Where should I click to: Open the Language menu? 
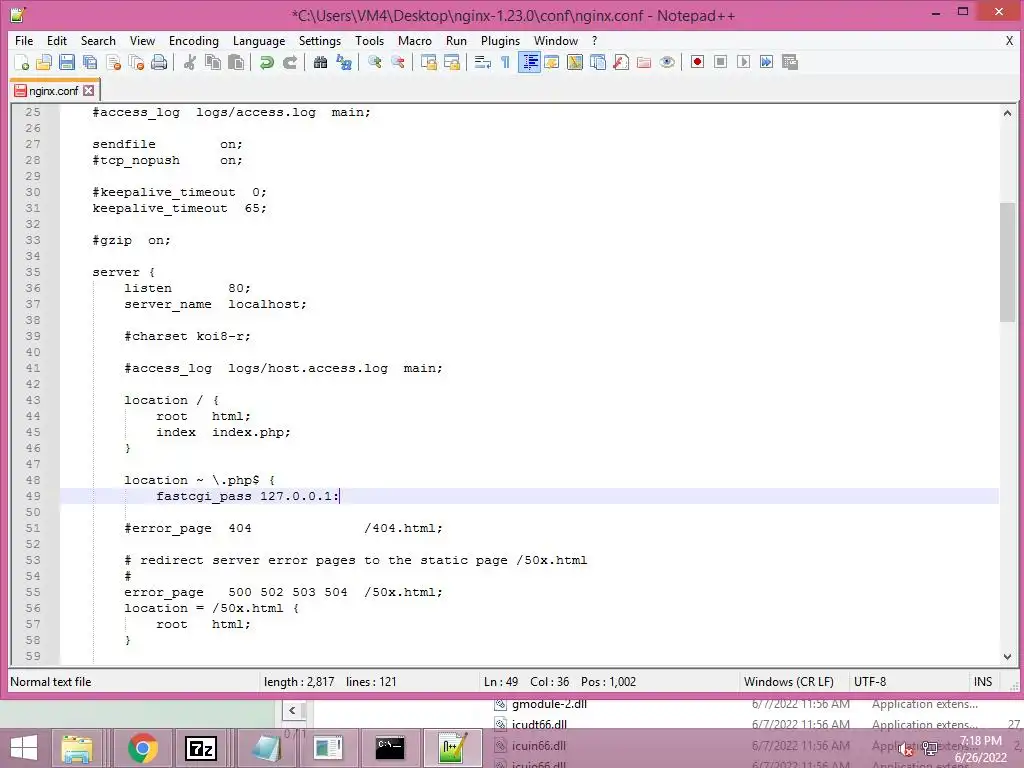(x=259, y=40)
